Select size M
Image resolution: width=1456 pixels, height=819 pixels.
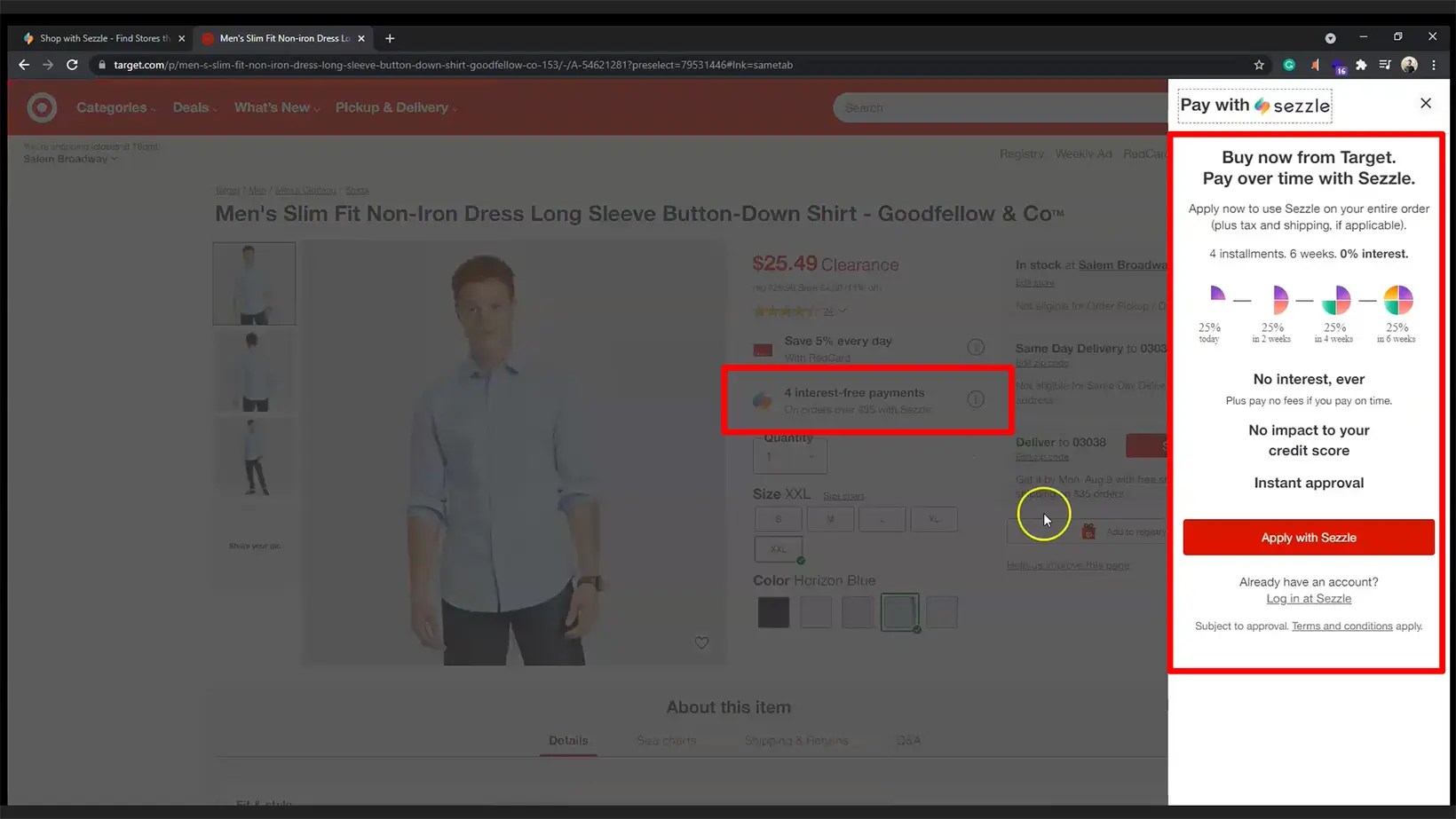click(830, 519)
